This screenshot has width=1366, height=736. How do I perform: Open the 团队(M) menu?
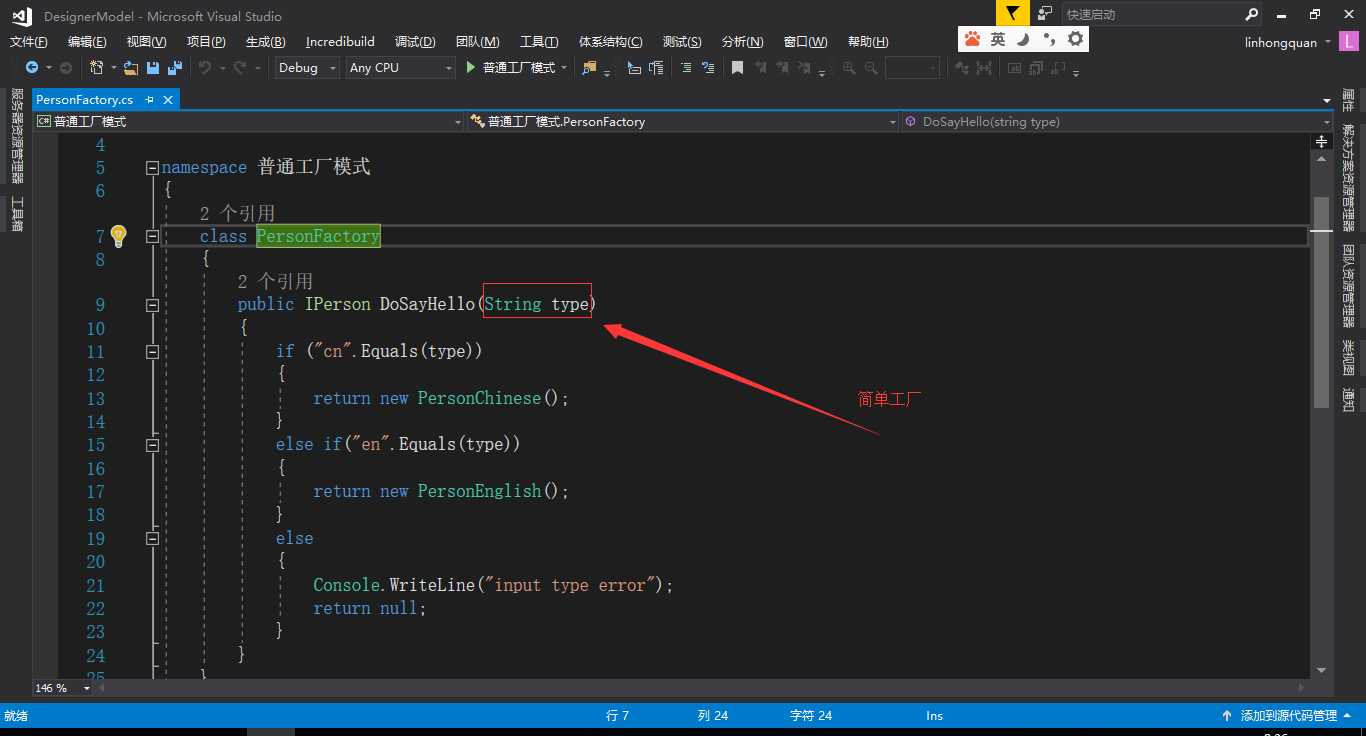477,41
